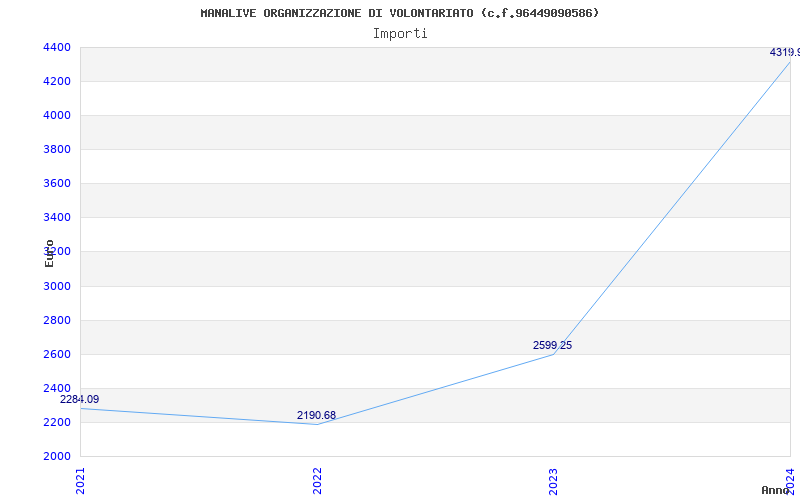This screenshot has width=800, height=500.
Task: Click the 4000 y-axis tick label
Action: click(57, 115)
